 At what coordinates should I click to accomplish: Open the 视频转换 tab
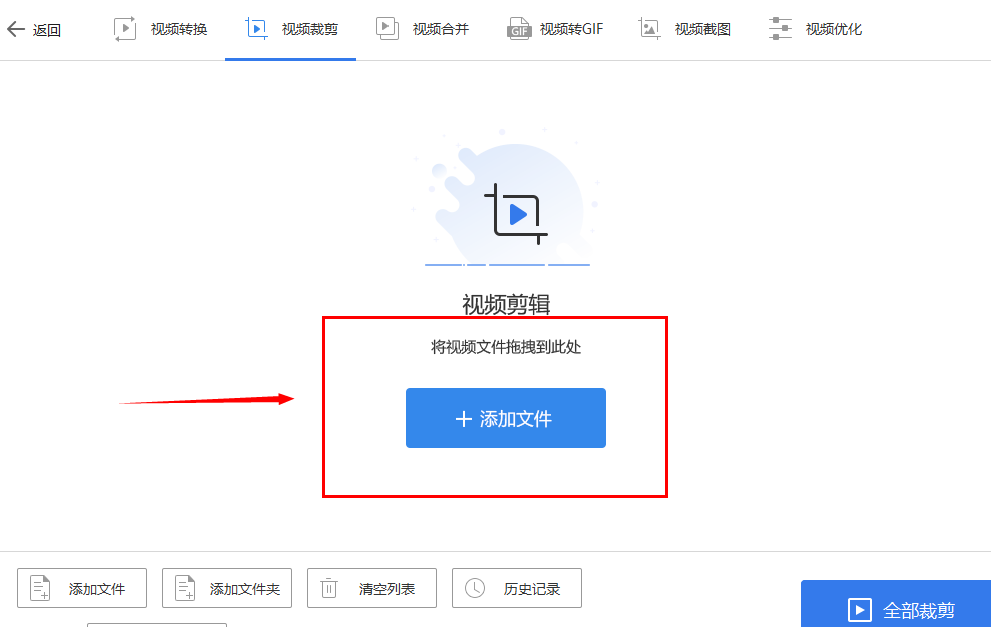[160, 29]
